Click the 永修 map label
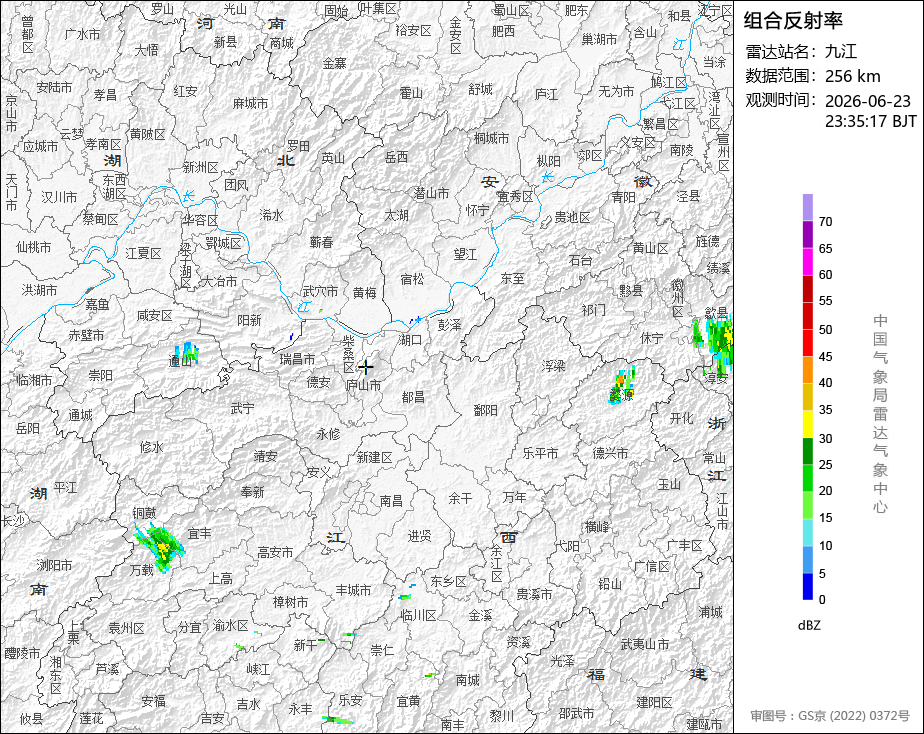 click(x=328, y=434)
